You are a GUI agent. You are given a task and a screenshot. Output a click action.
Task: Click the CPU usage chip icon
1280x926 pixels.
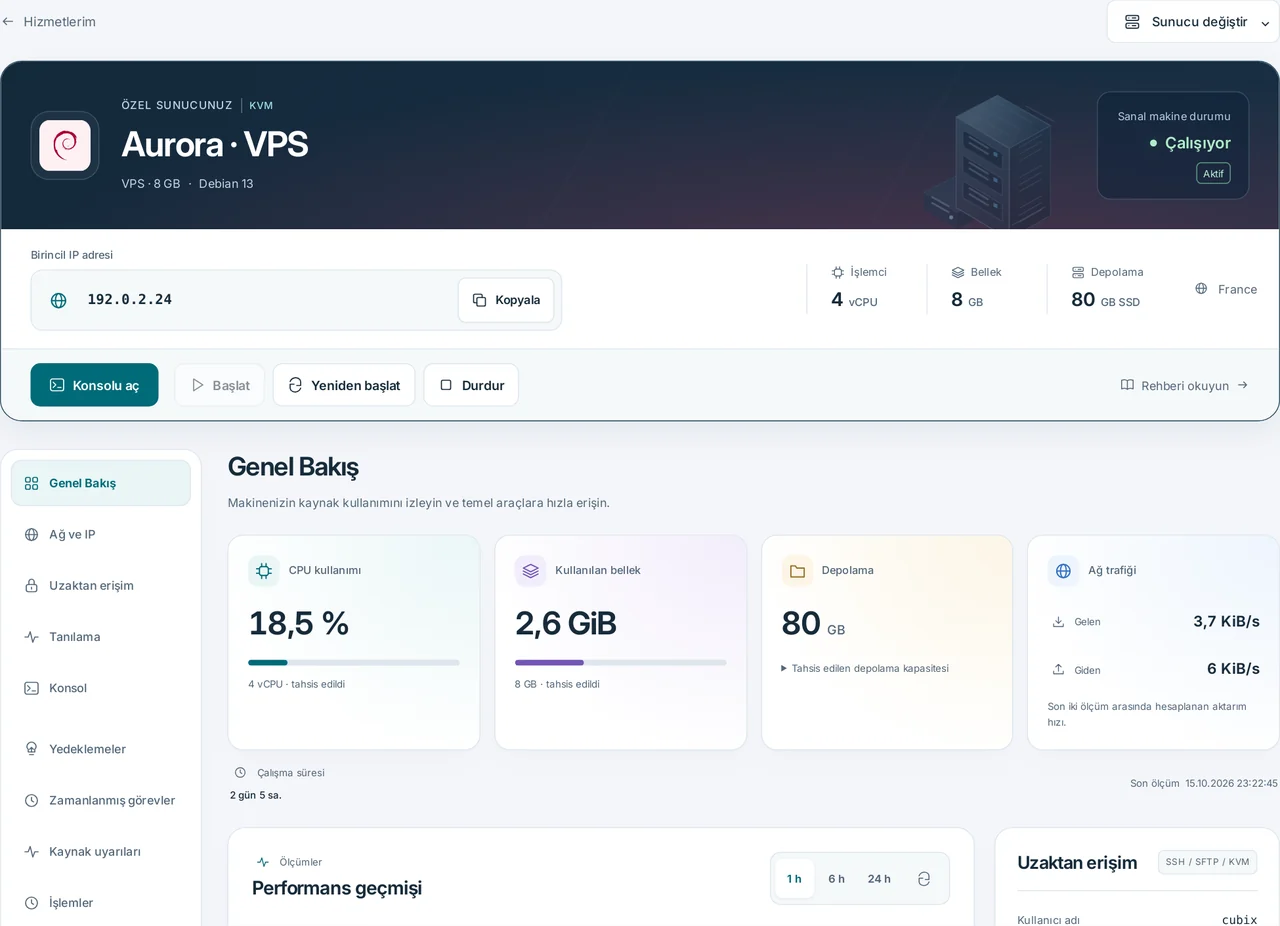tap(264, 571)
